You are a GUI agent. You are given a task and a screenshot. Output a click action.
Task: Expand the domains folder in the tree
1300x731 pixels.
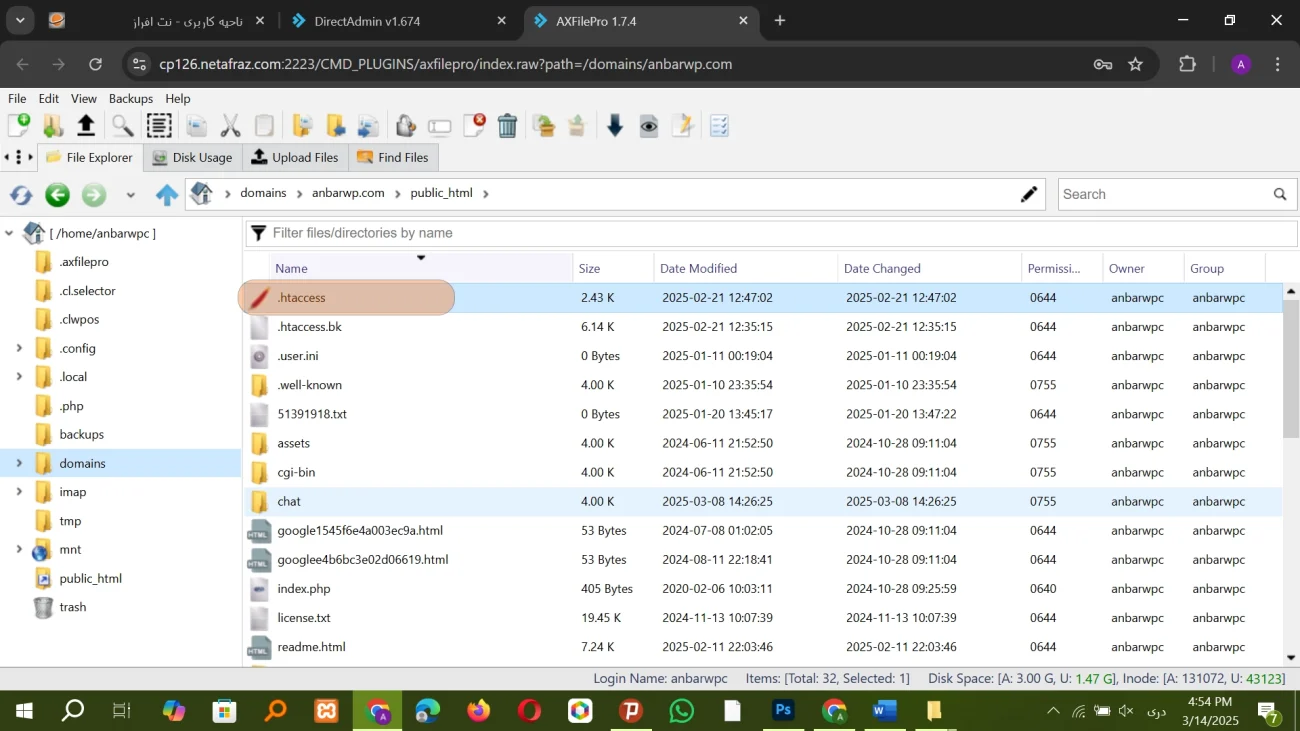(20, 463)
